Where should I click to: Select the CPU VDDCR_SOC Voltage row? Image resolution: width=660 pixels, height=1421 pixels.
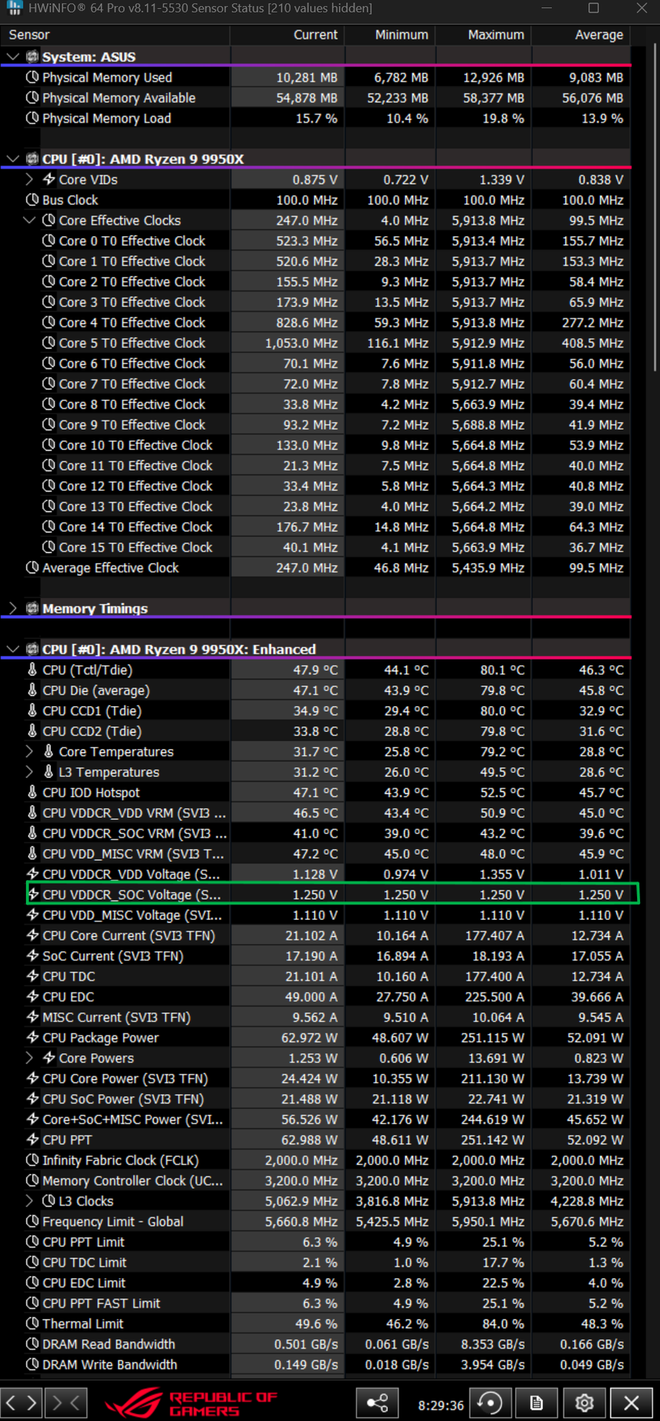130,895
